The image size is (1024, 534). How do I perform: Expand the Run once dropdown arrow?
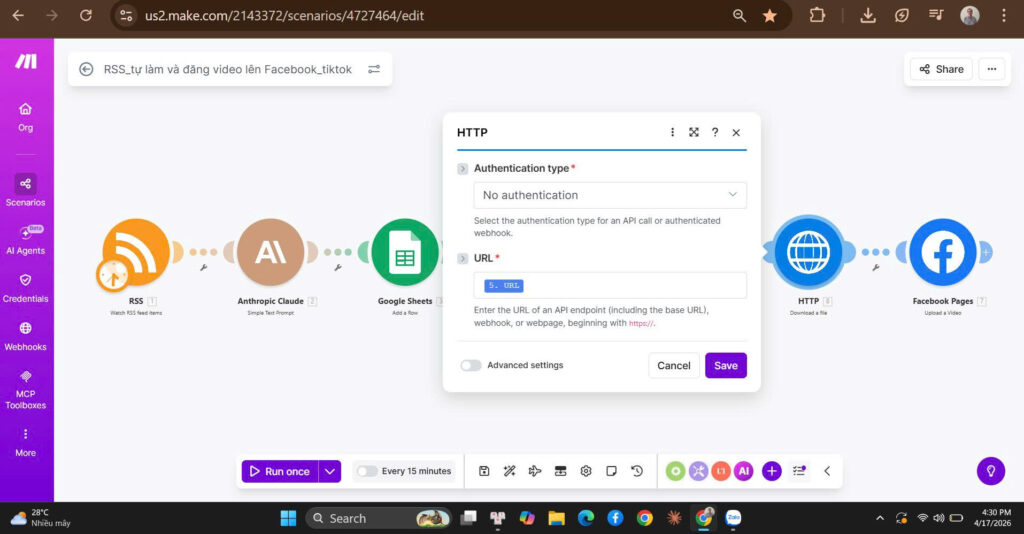point(331,471)
